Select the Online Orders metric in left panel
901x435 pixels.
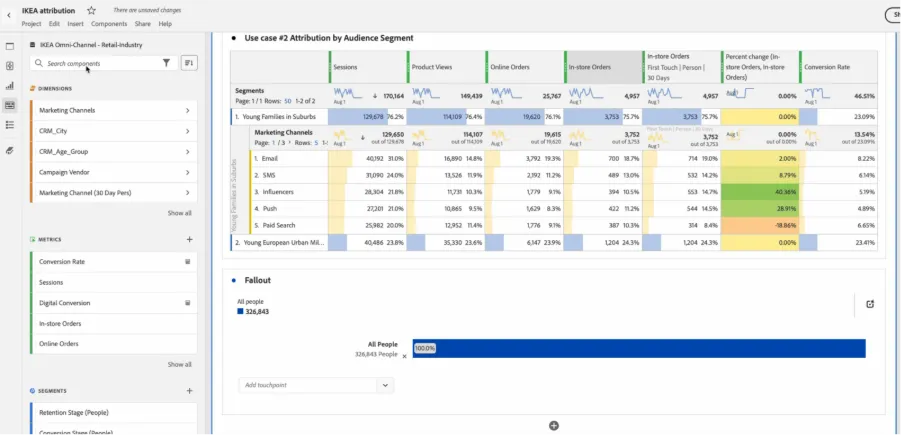point(114,344)
